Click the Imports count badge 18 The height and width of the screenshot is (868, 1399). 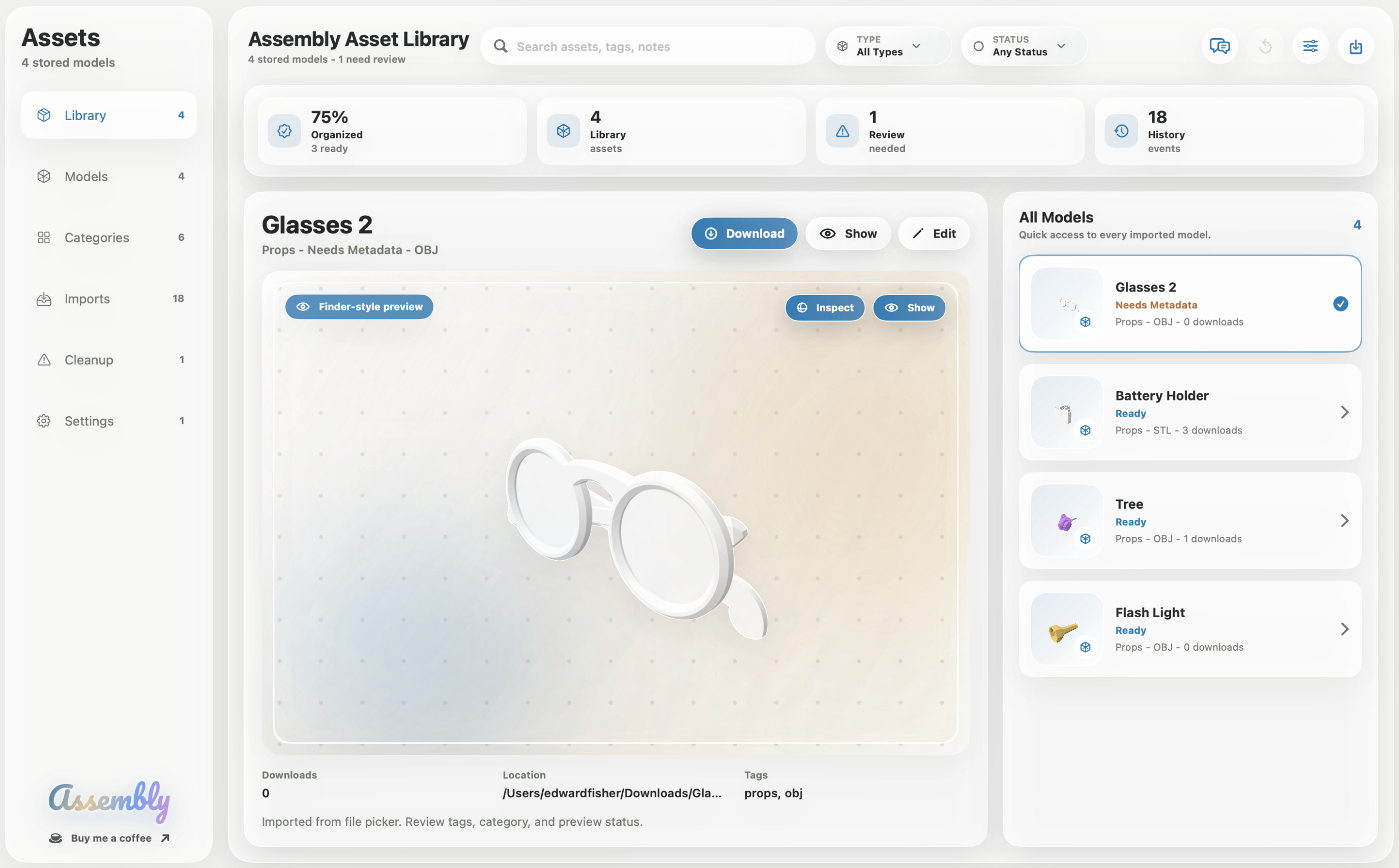pos(178,299)
